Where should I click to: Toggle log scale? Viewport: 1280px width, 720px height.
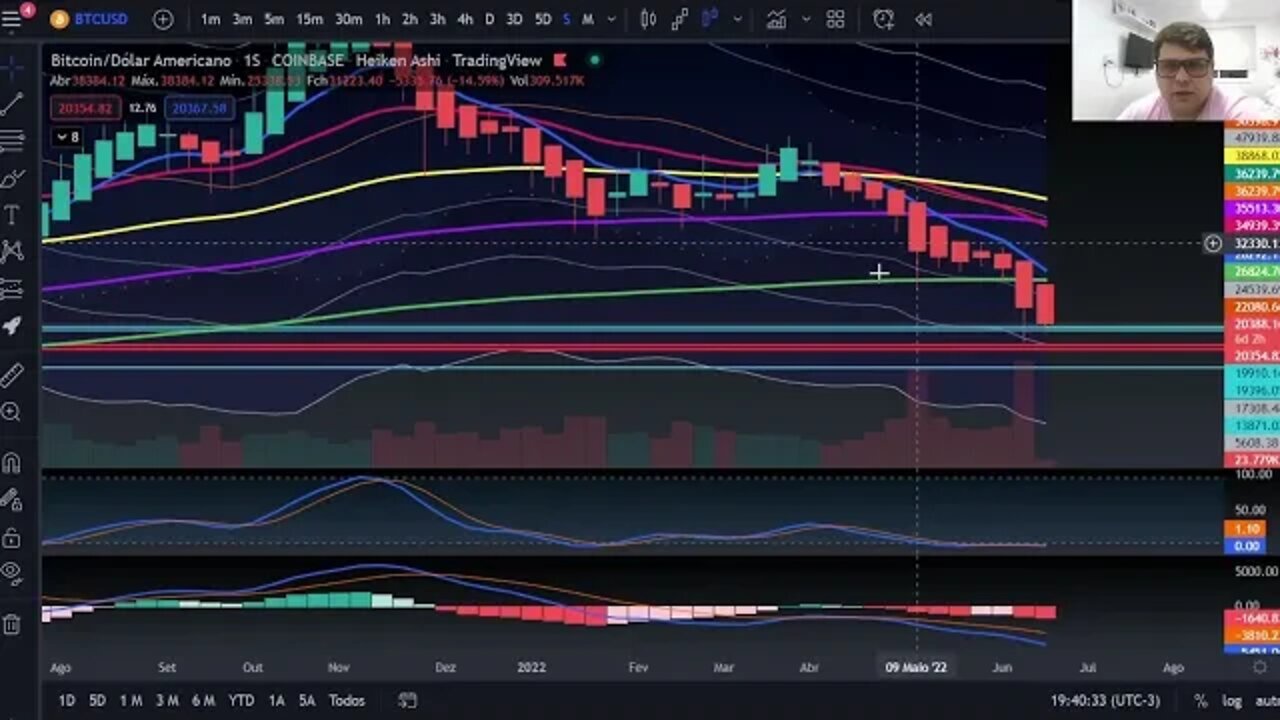click(x=1232, y=701)
